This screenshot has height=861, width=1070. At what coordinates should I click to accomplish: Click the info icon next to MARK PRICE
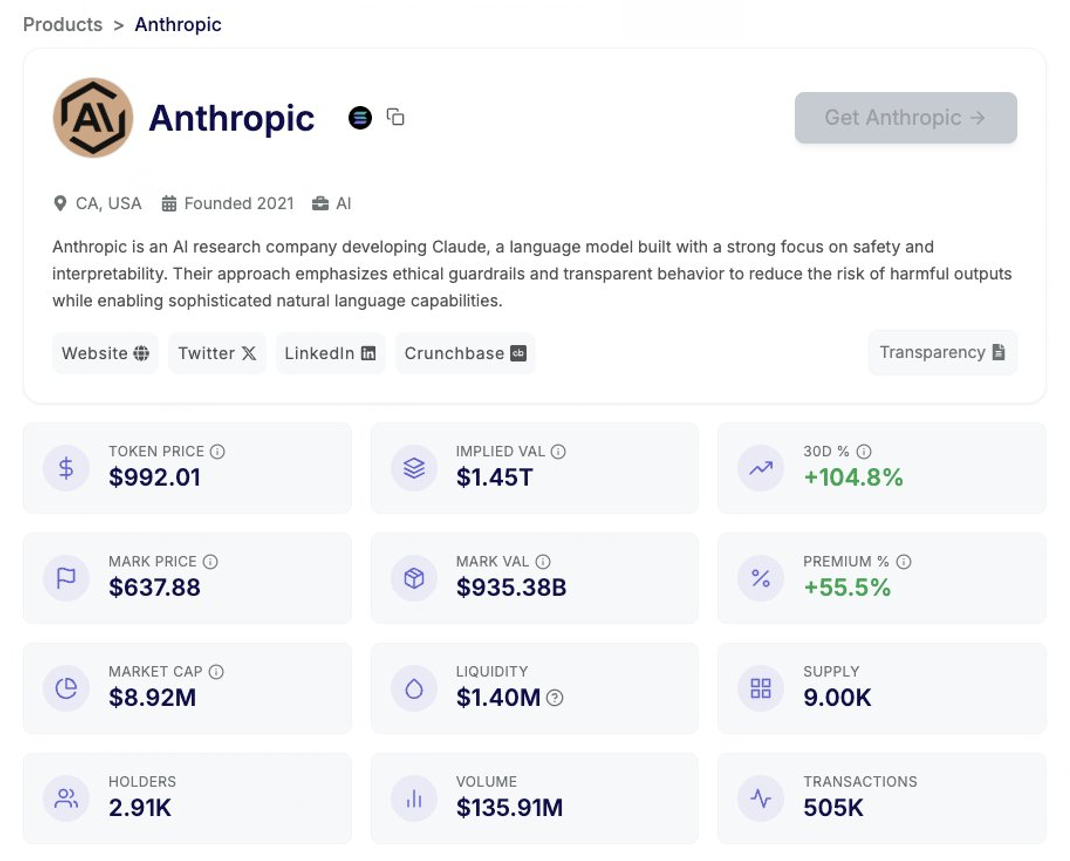[x=210, y=562]
